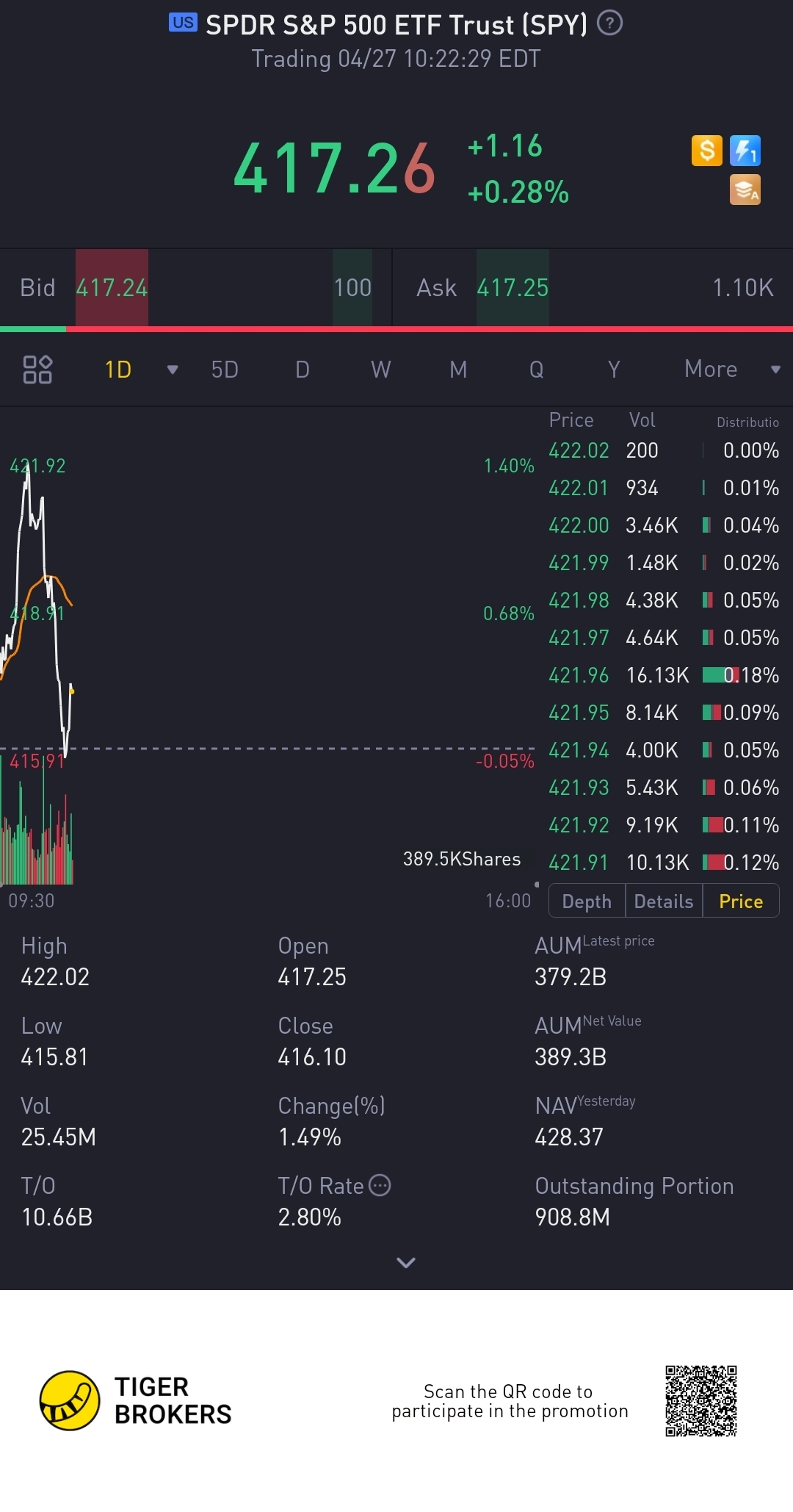793x1512 pixels.
Task: Tap the +0.28% change value
Action: click(x=518, y=192)
